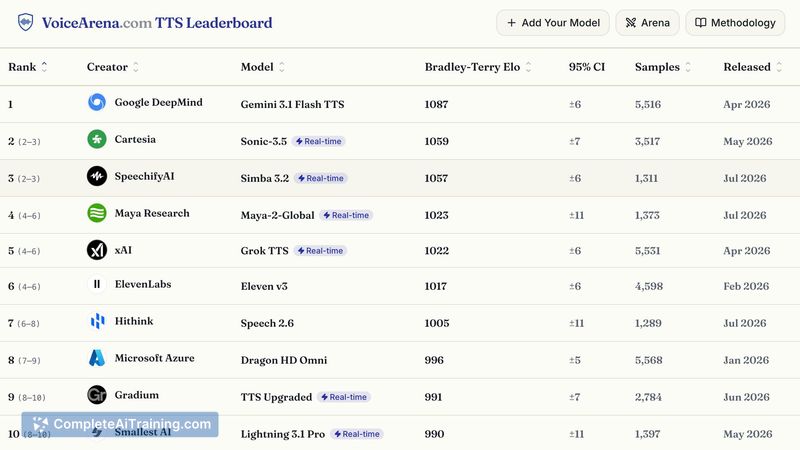The width and height of the screenshot is (800, 450).
Task: Sort by Bradley-Terry Elo arrows
Action: pyautogui.click(x=529, y=67)
